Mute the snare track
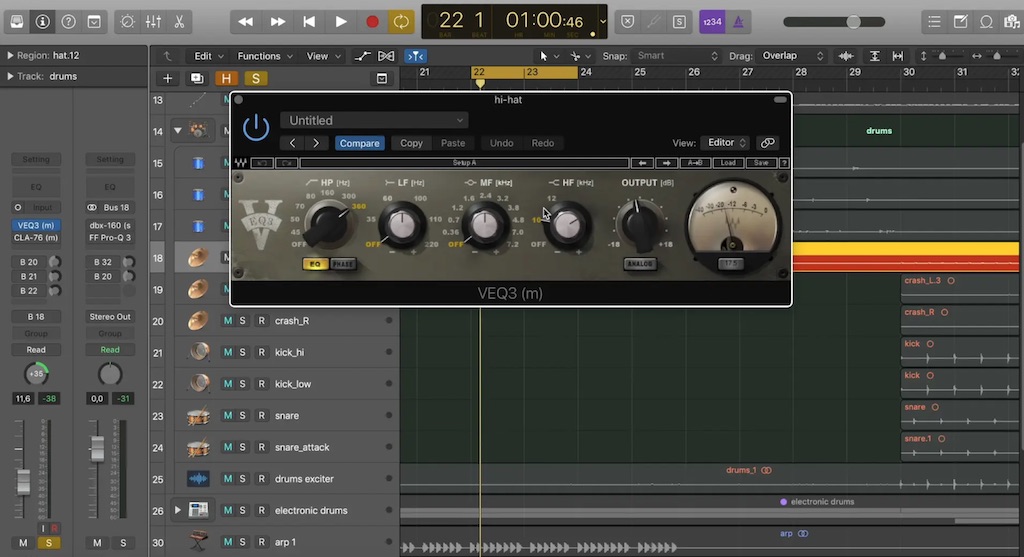 227,415
